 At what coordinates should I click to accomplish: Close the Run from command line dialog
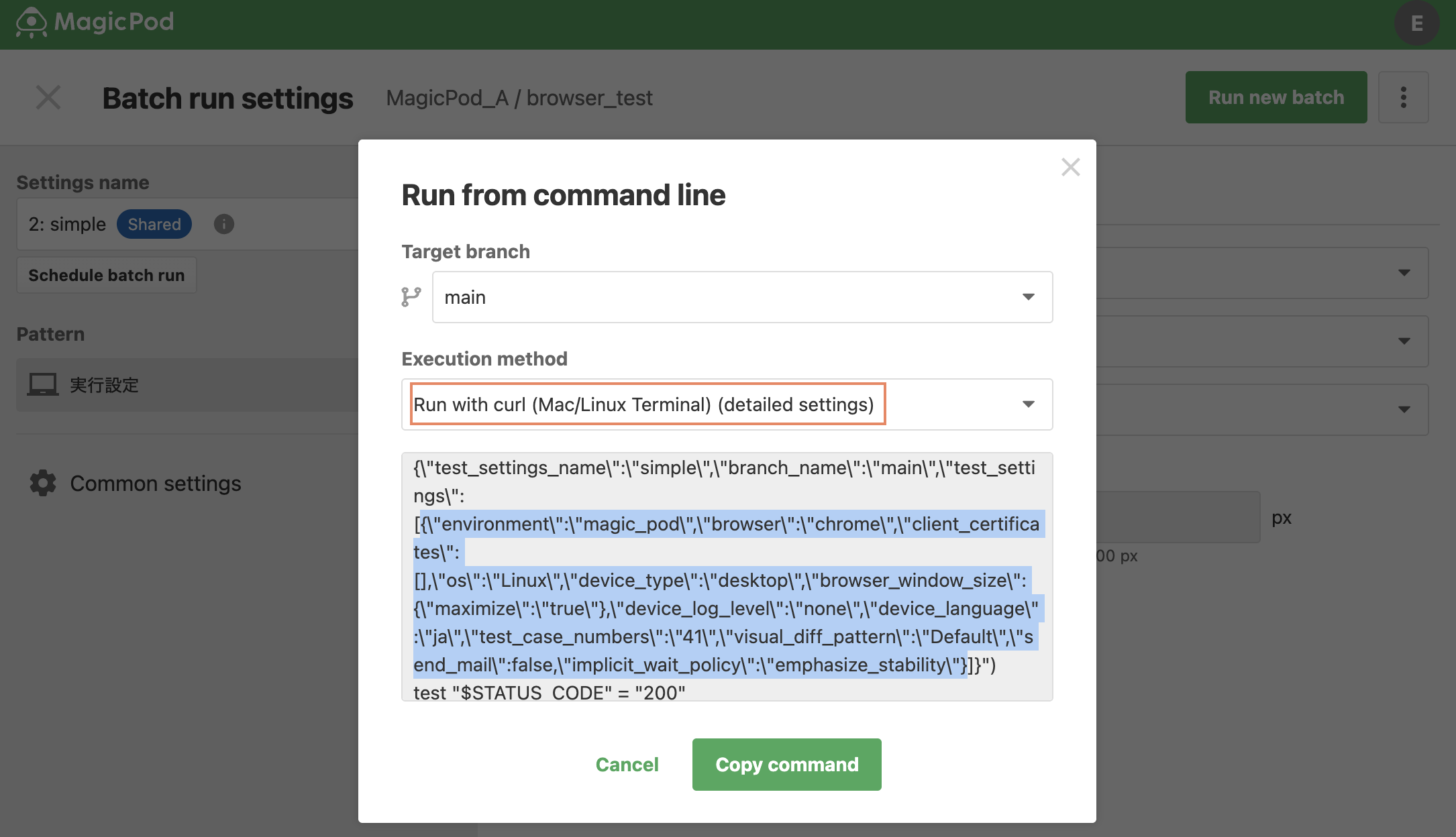[x=1071, y=167]
